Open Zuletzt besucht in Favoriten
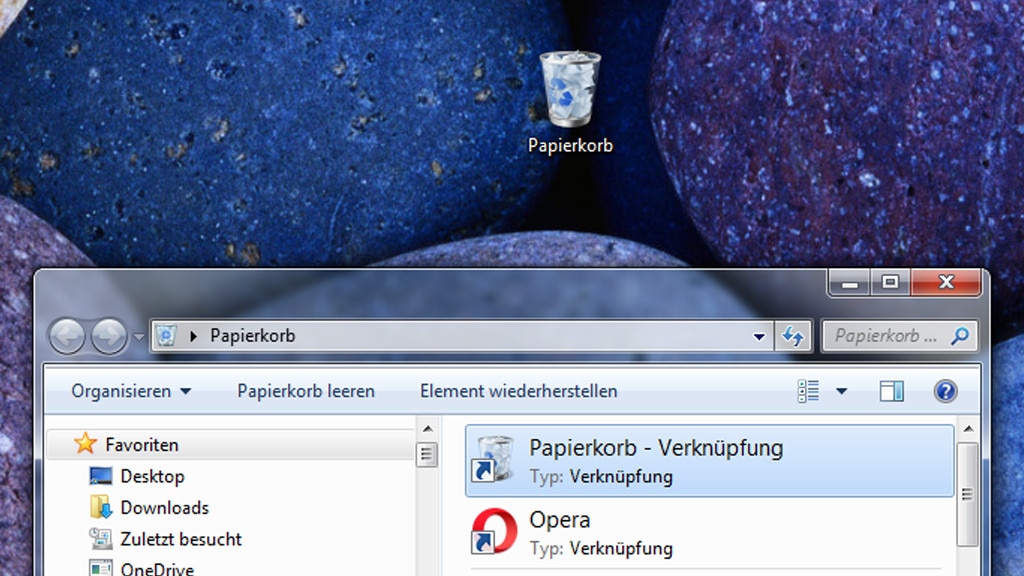This screenshot has height=576, width=1024. pyautogui.click(x=181, y=539)
